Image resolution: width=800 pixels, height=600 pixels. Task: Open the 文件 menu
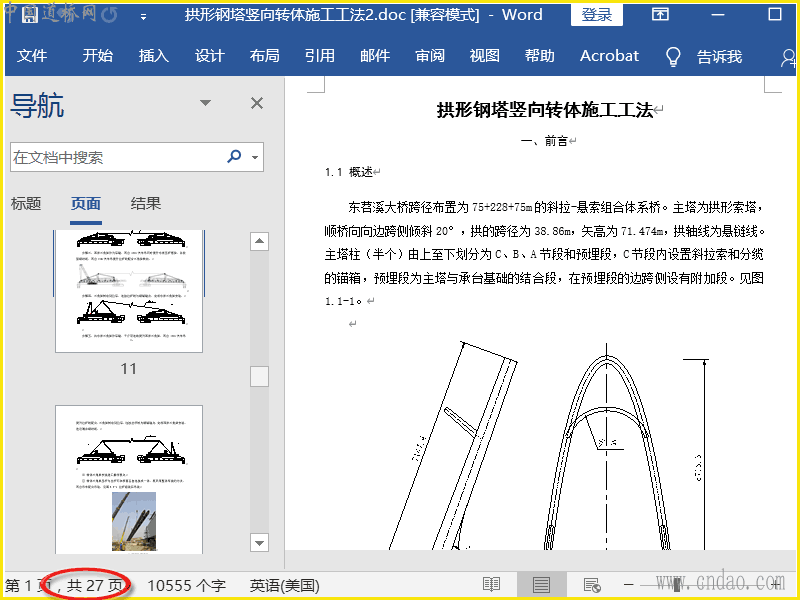[32, 55]
